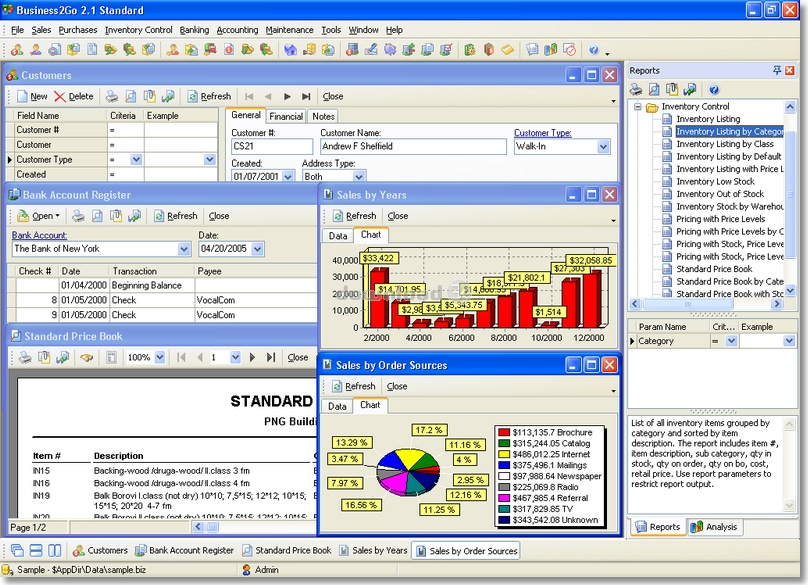Click Close button in Sales by Order Sources
The height and width of the screenshot is (585, 808).
396,386
